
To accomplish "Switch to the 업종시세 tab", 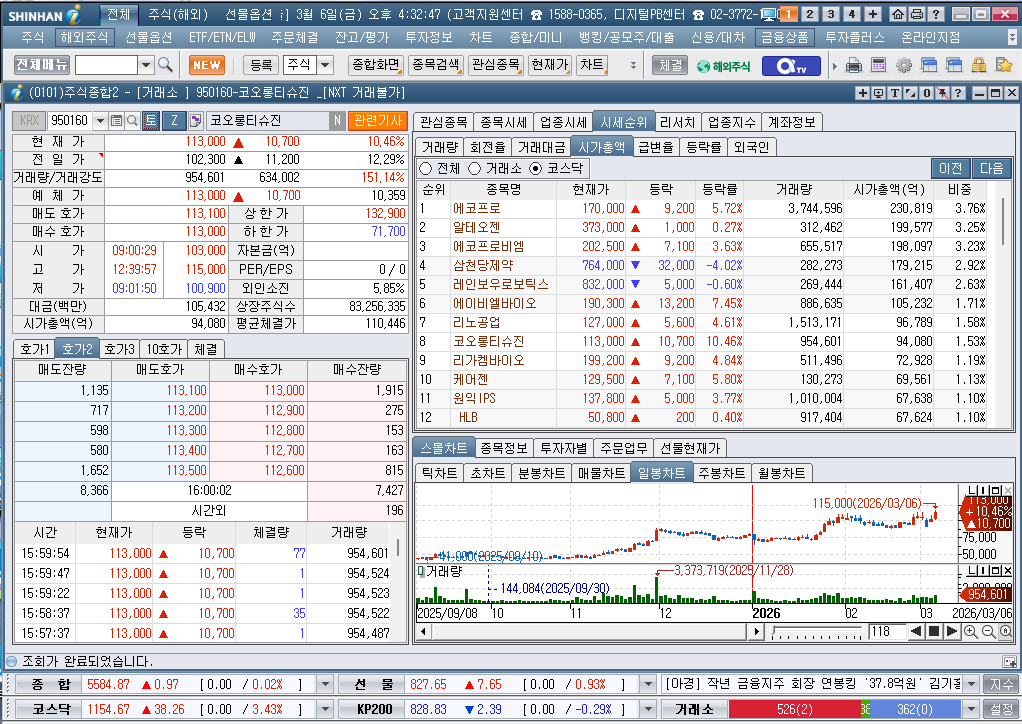I will 563,122.
